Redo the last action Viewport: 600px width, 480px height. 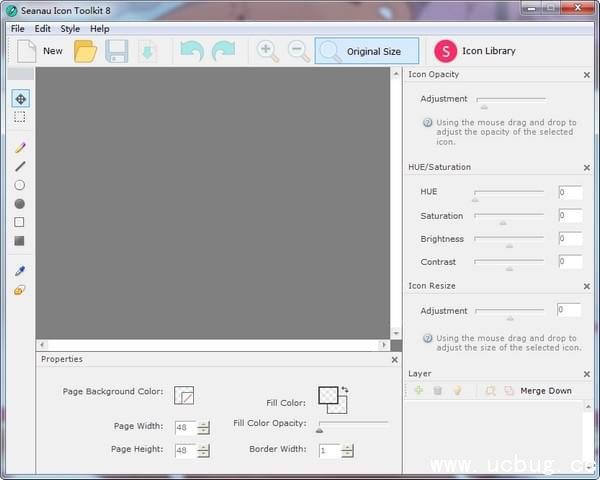(224, 51)
